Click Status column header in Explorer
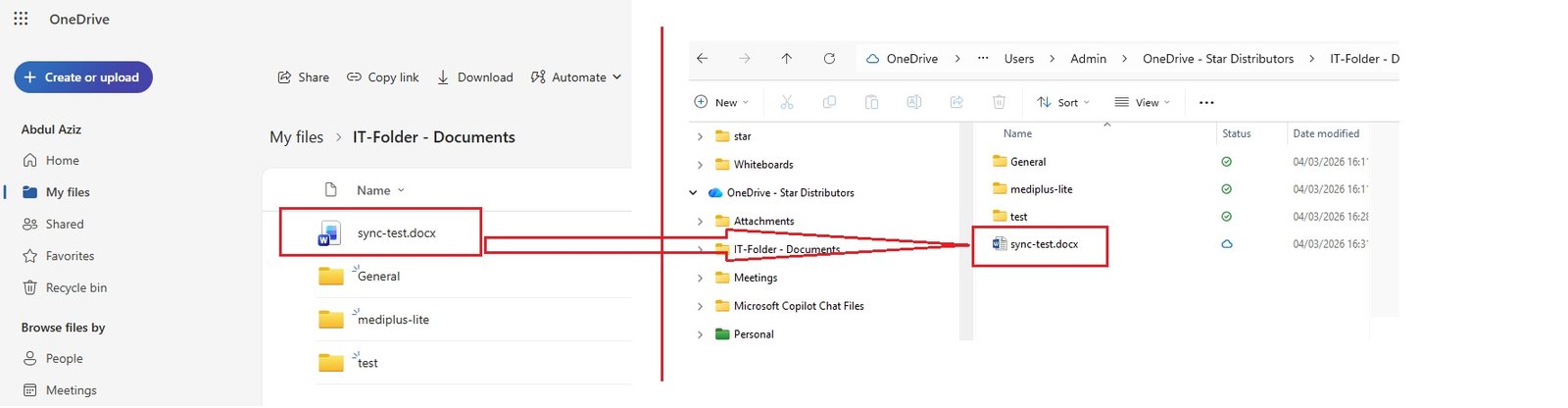Viewport: 1568px width, 408px height. pyautogui.click(x=1236, y=133)
